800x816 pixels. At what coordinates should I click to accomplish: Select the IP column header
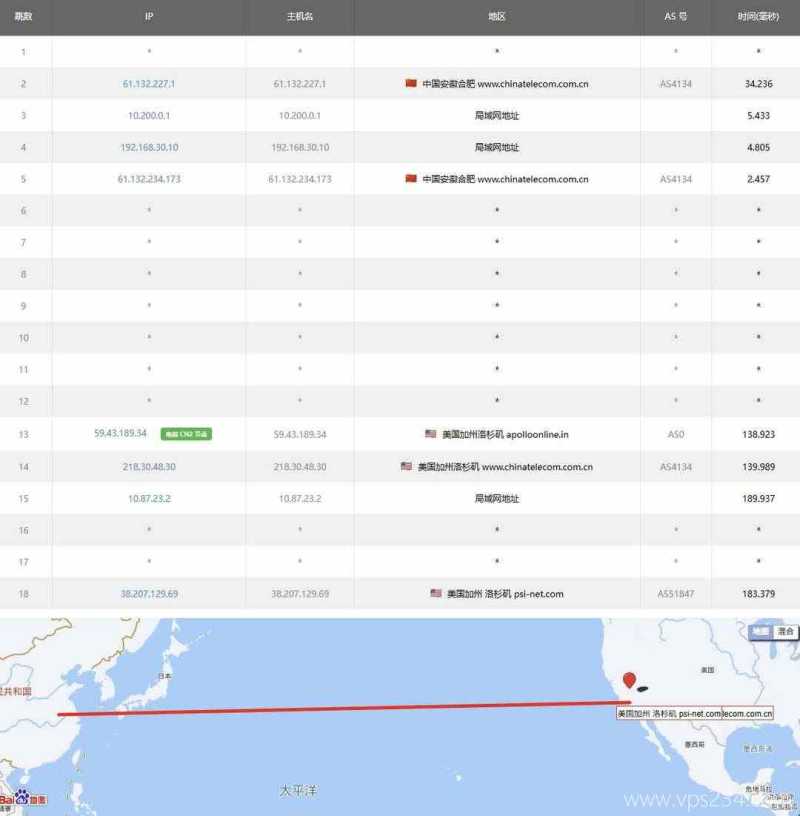149,16
